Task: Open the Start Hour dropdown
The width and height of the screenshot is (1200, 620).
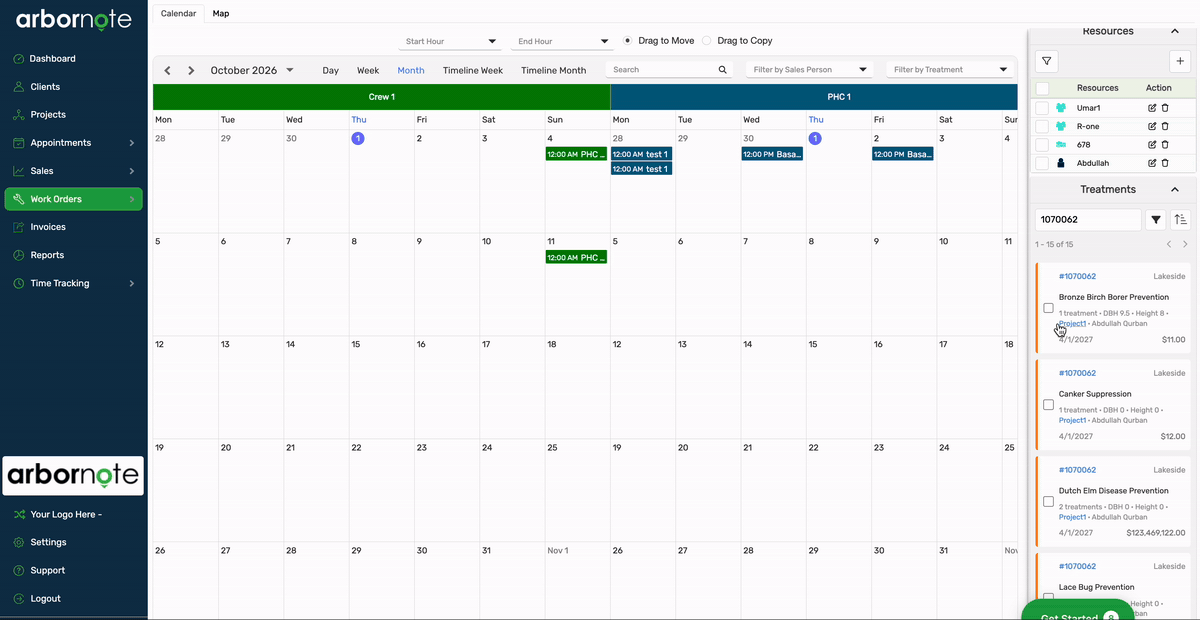Action: [x=449, y=42]
